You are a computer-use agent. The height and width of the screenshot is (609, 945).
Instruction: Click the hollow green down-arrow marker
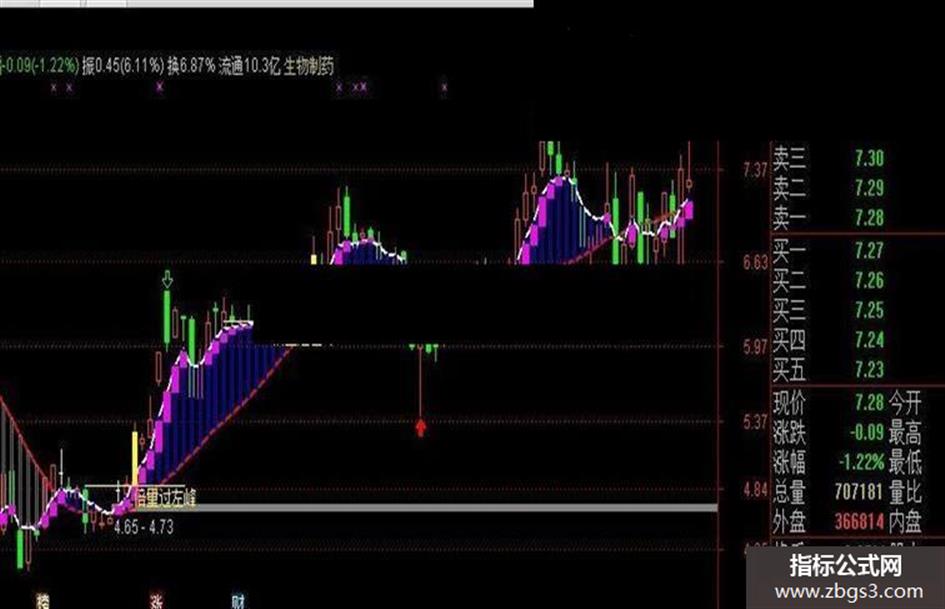168,279
